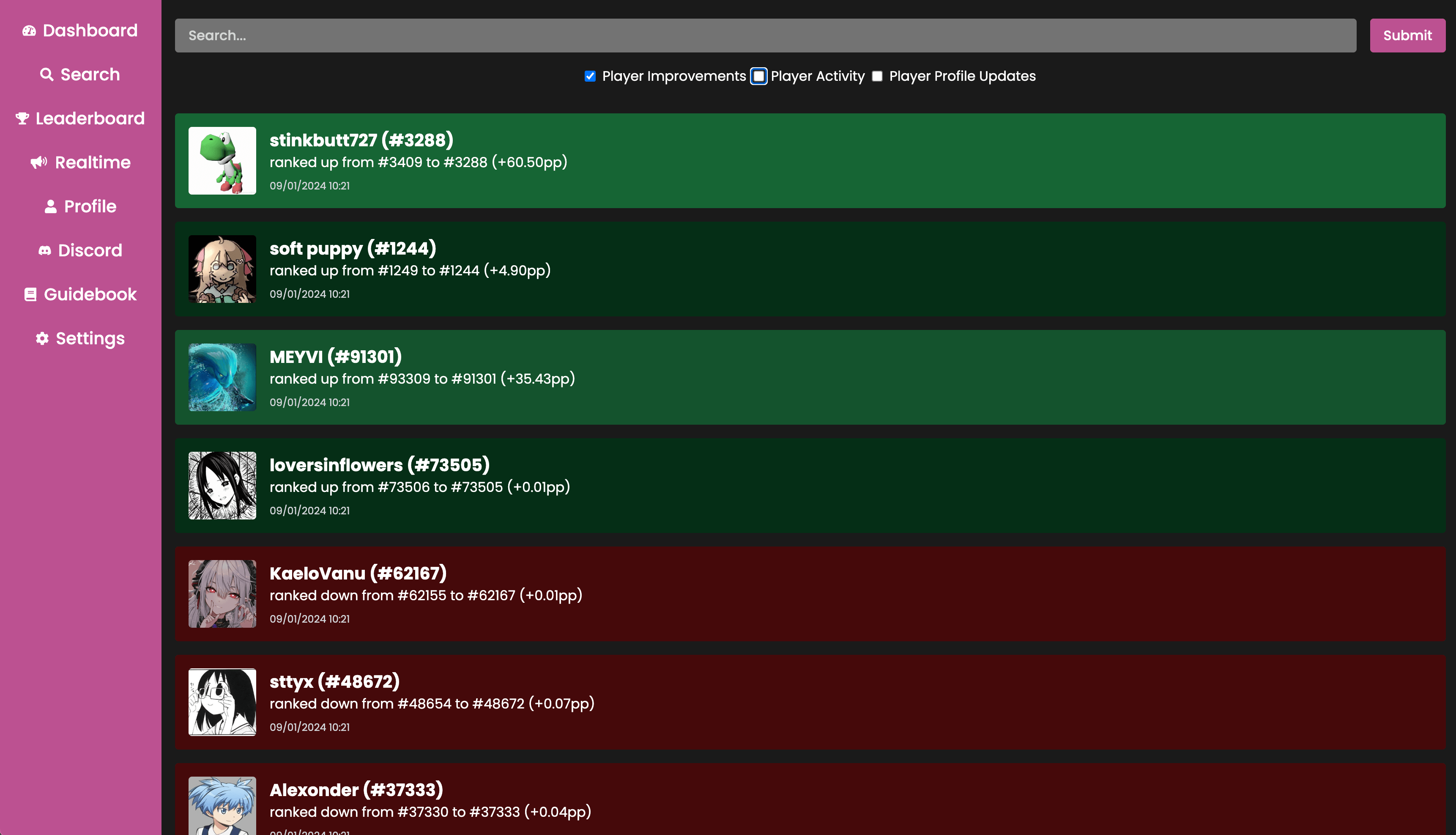Focus the Search text field
This screenshot has width=1456, height=835.
765,36
